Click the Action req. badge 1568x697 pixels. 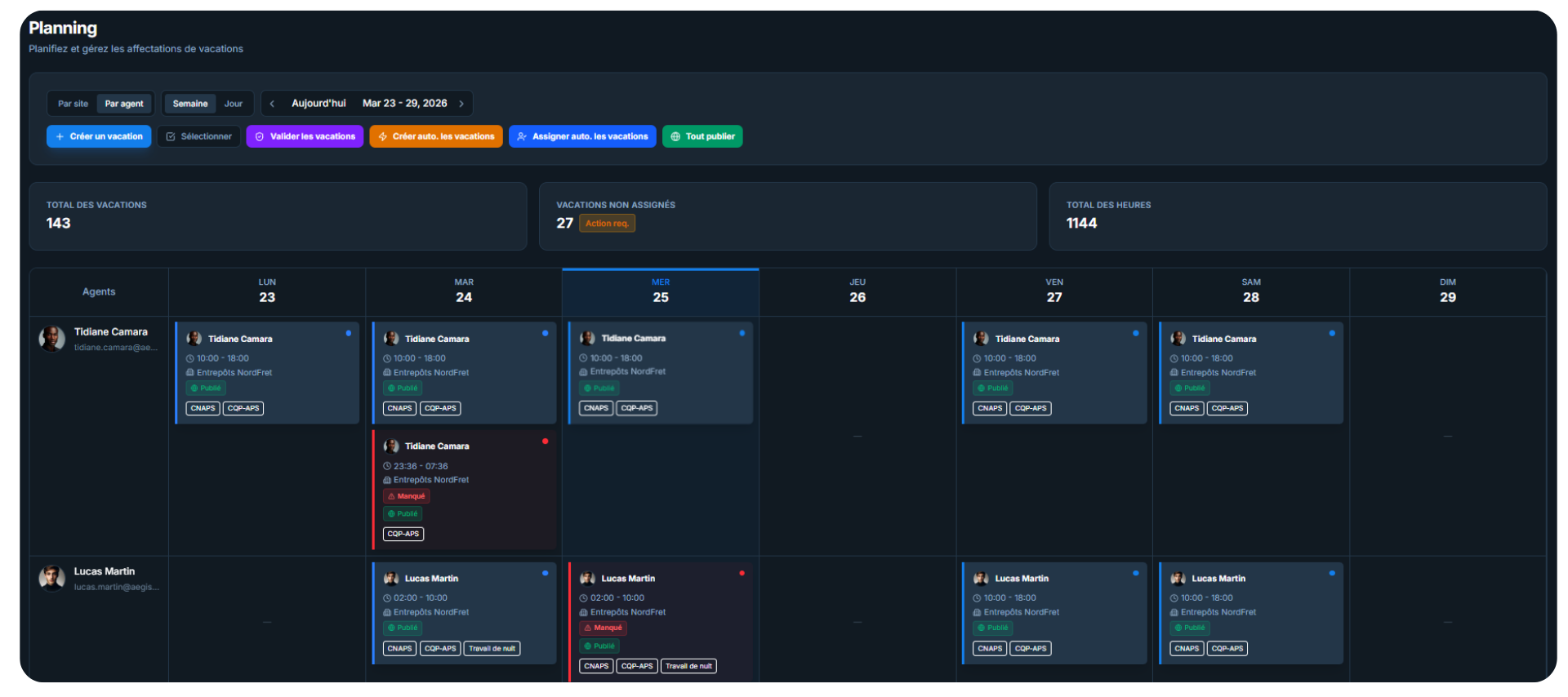[x=607, y=224]
